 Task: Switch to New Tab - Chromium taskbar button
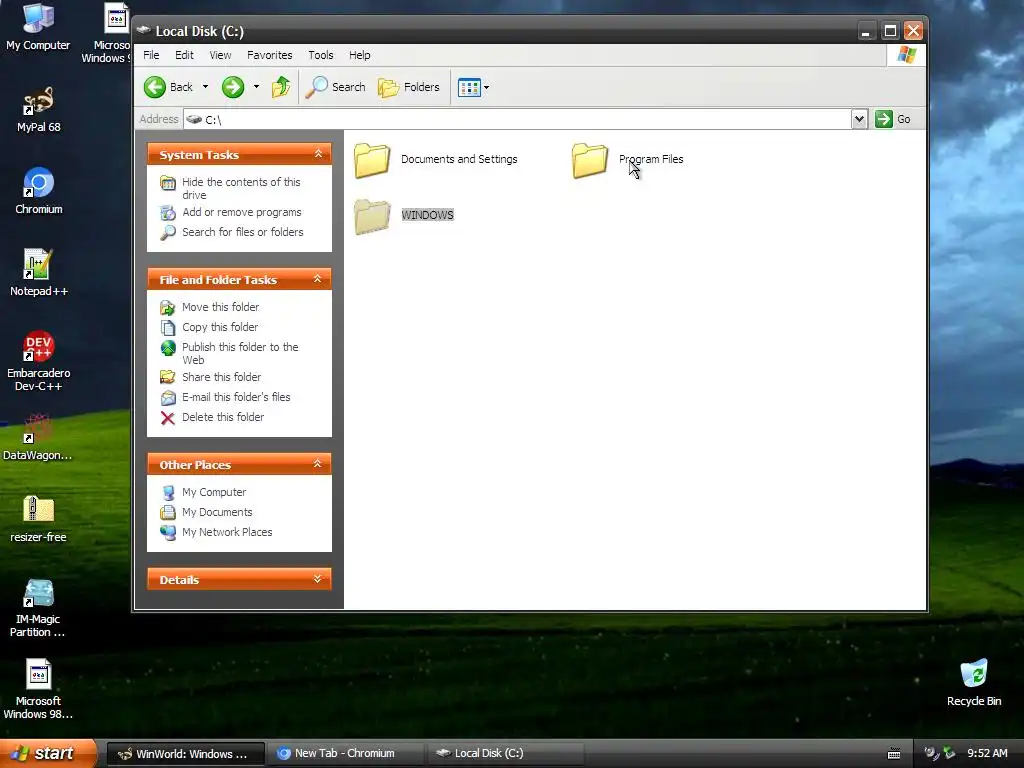click(346, 754)
